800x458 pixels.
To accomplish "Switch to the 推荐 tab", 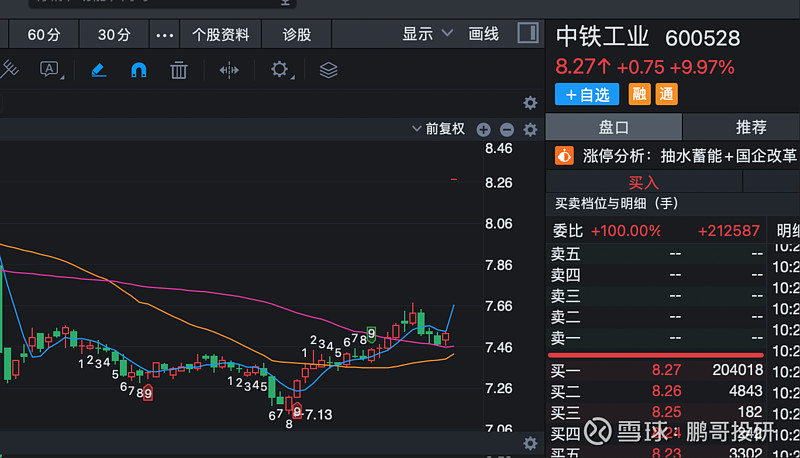I will (x=751, y=127).
